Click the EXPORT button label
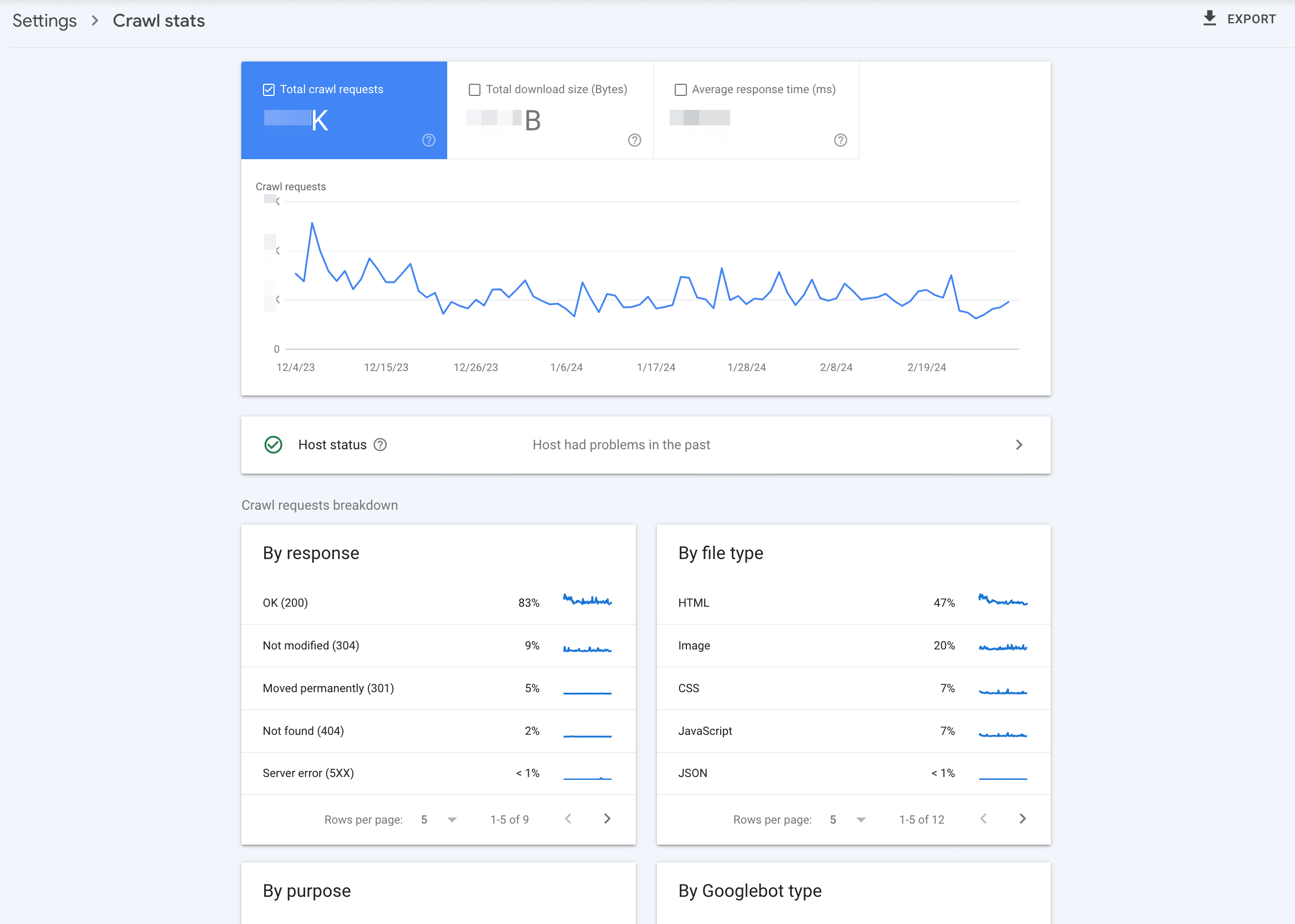The width and height of the screenshot is (1295, 924). 1251,19
